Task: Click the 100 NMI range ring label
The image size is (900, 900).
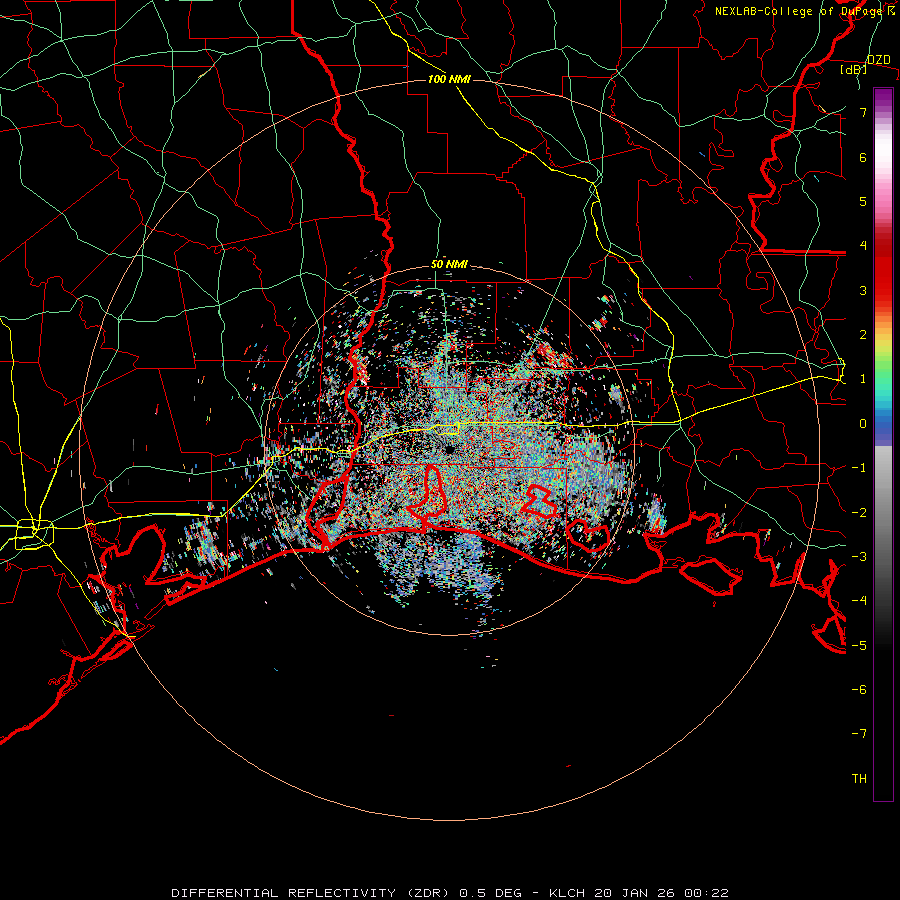Action: (x=449, y=79)
